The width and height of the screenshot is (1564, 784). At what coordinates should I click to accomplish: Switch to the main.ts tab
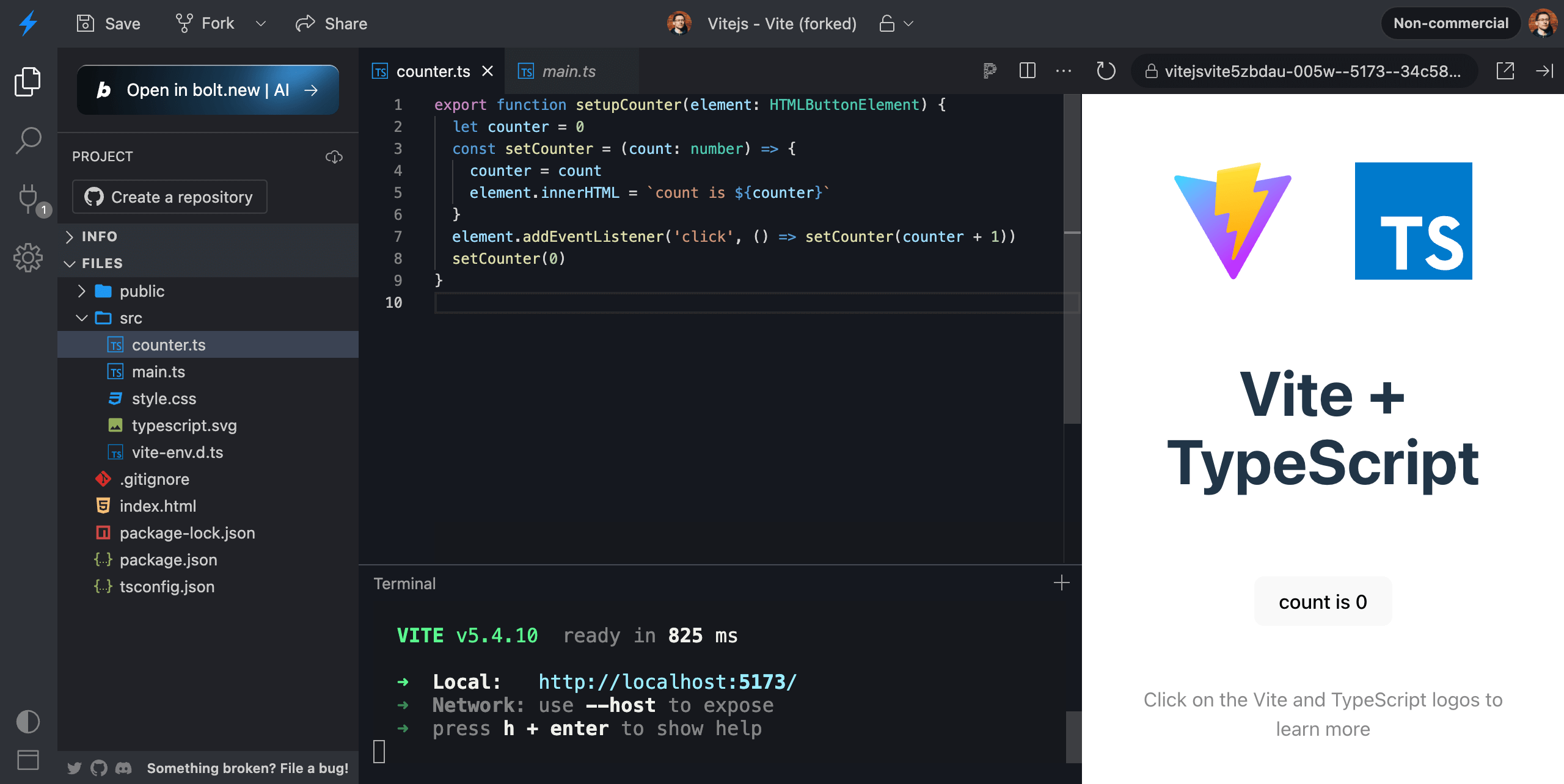(x=572, y=71)
